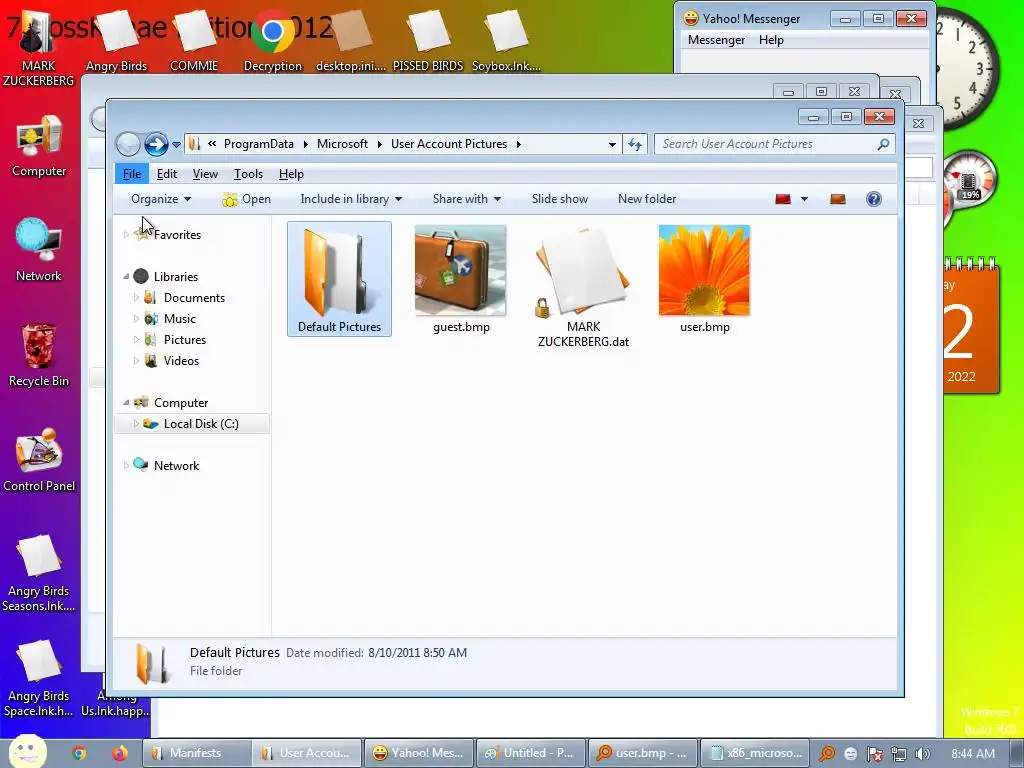
Task: Open the Share with dropdown
Action: (x=466, y=199)
